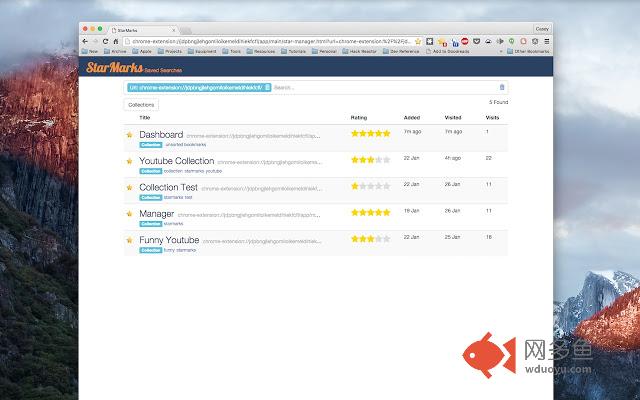Click the '4h ago' visited value
The height and width of the screenshot is (400, 640).
click(x=453, y=158)
